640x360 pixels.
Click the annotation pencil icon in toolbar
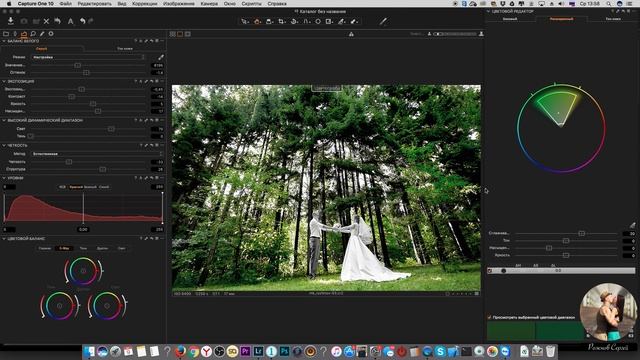coord(383,21)
